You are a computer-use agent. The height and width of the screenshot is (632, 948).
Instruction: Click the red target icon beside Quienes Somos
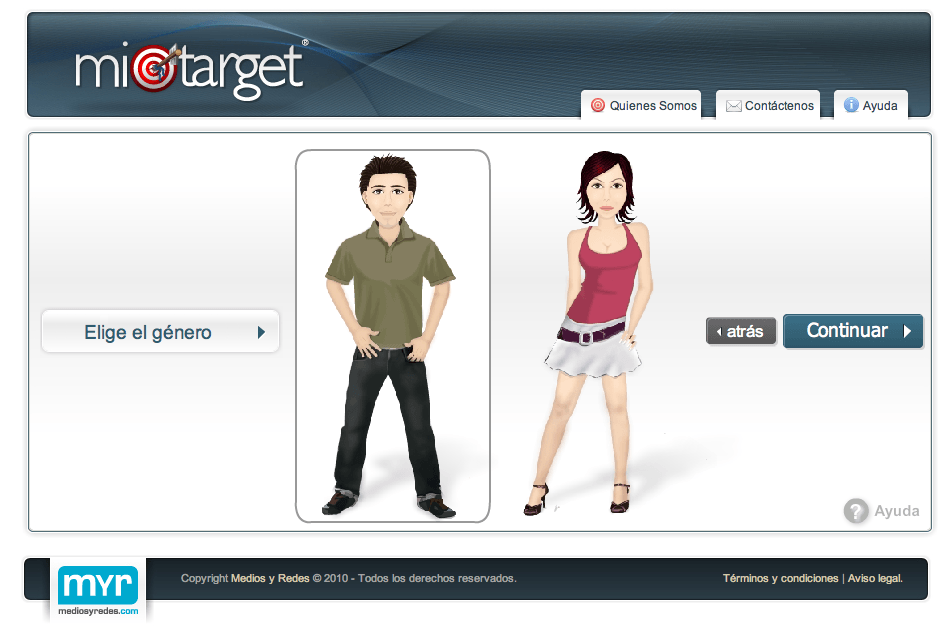pos(598,105)
